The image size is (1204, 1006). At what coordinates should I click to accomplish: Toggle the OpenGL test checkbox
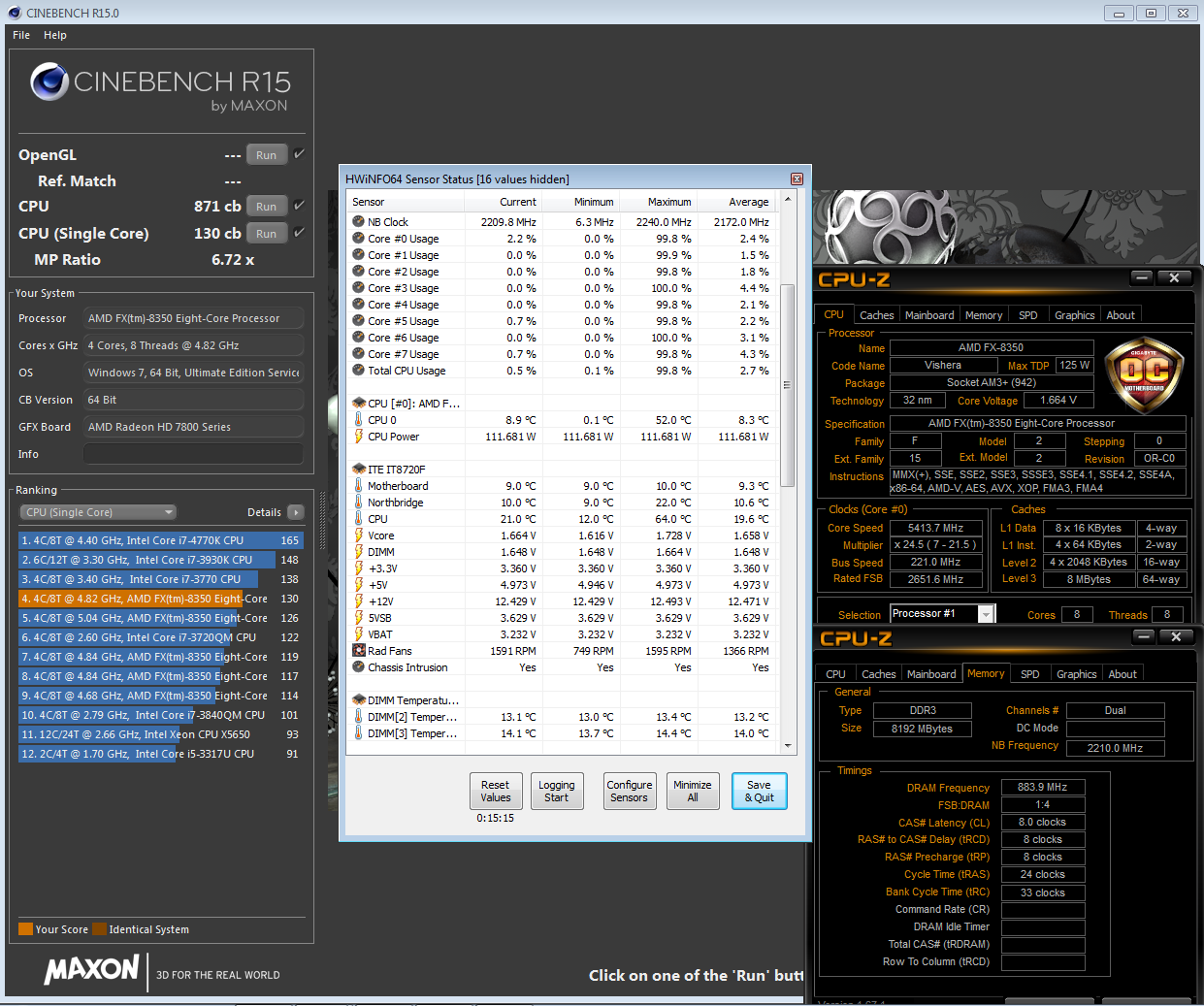click(299, 154)
